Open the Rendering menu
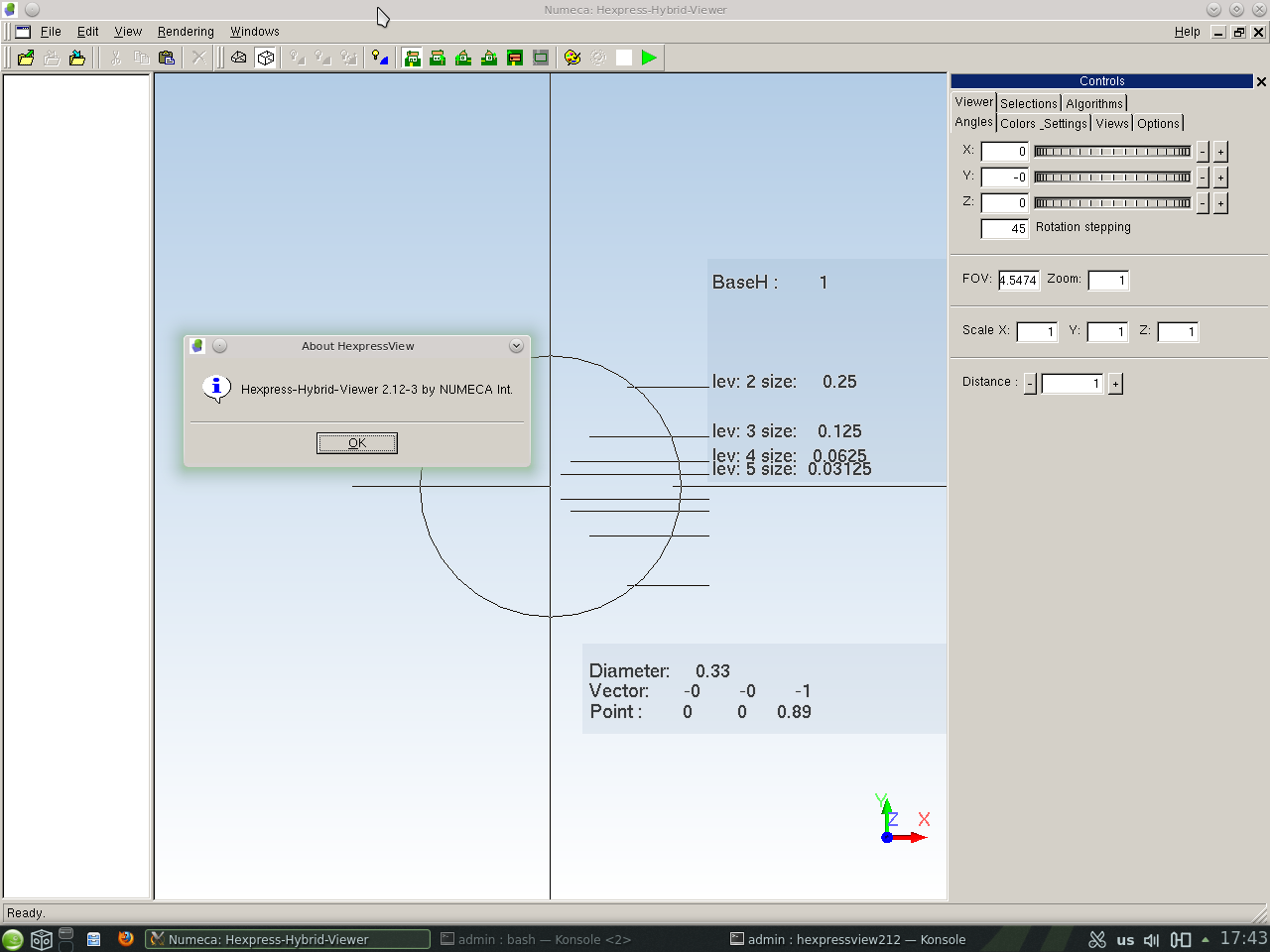The image size is (1270, 952). (x=186, y=32)
